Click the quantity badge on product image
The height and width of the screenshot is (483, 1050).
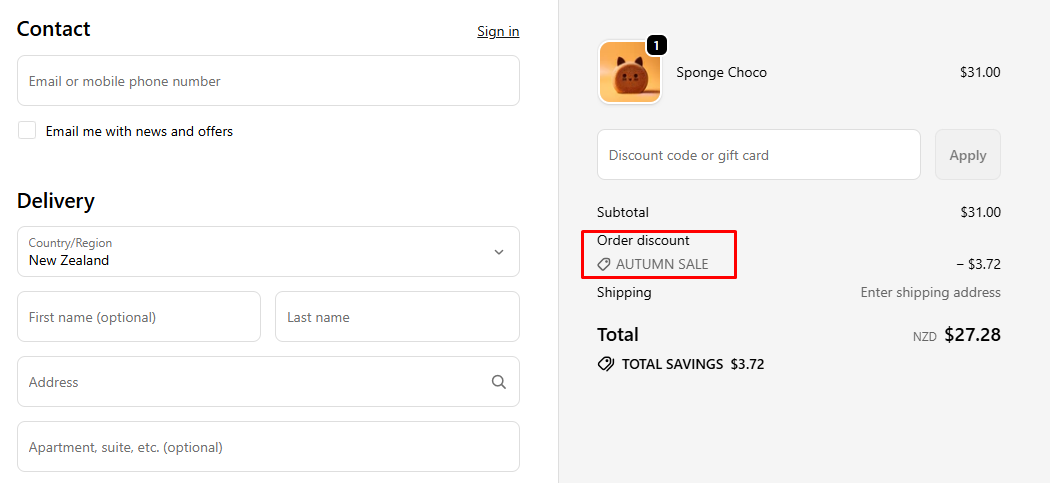(x=656, y=45)
